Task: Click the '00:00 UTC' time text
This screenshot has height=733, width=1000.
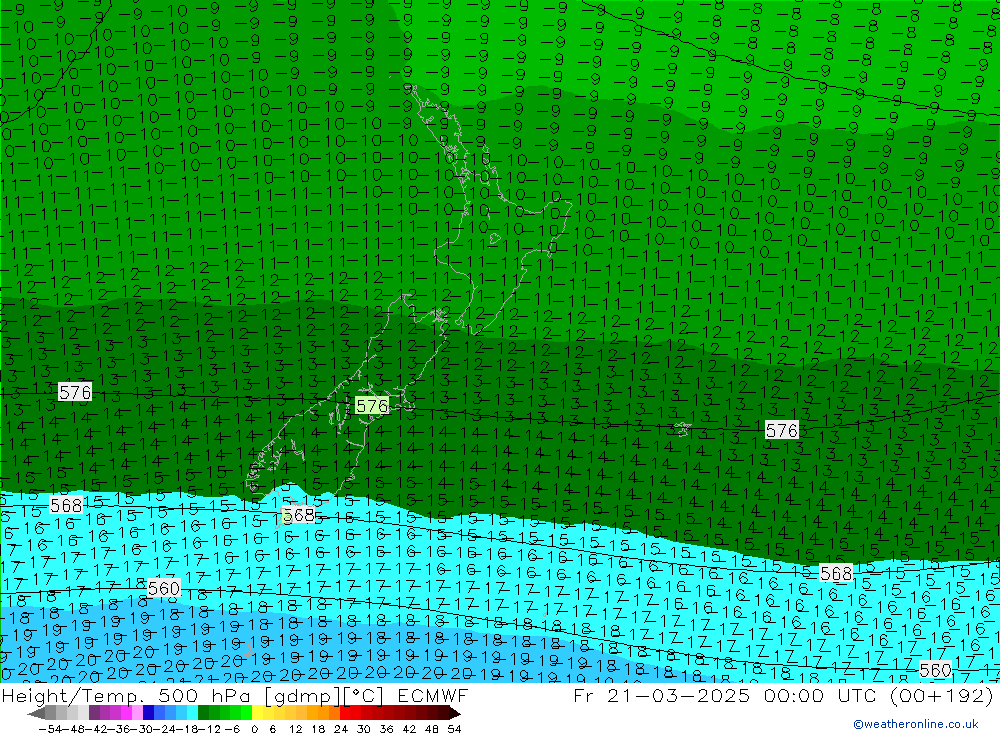Action: pos(820,695)
